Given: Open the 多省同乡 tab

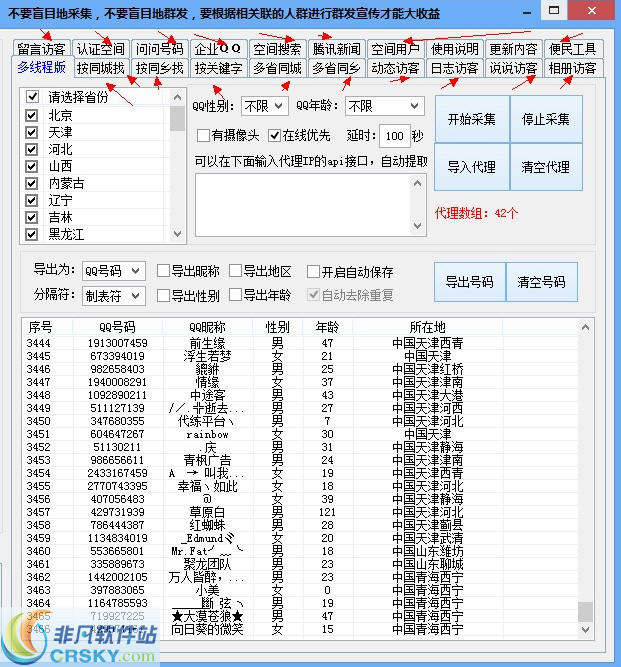Looking at the screenshot, I should (336, 68).
